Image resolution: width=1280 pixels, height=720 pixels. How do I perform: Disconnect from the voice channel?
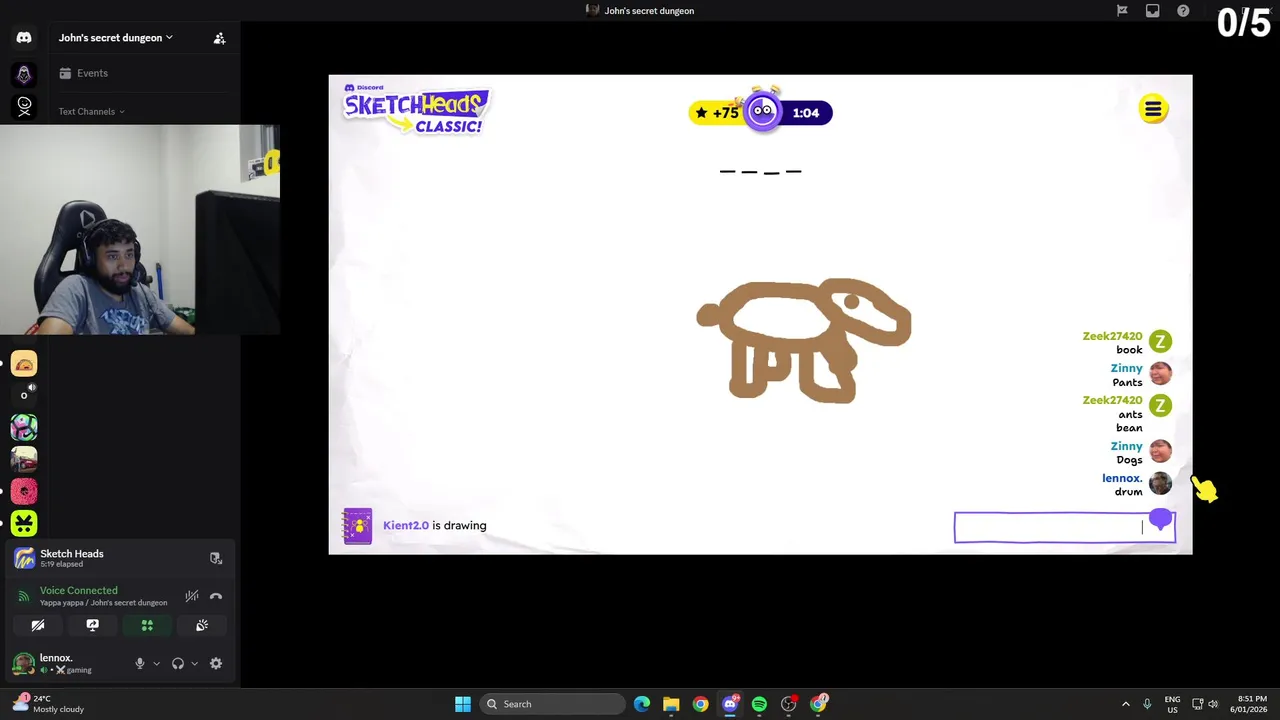(216, 596)
